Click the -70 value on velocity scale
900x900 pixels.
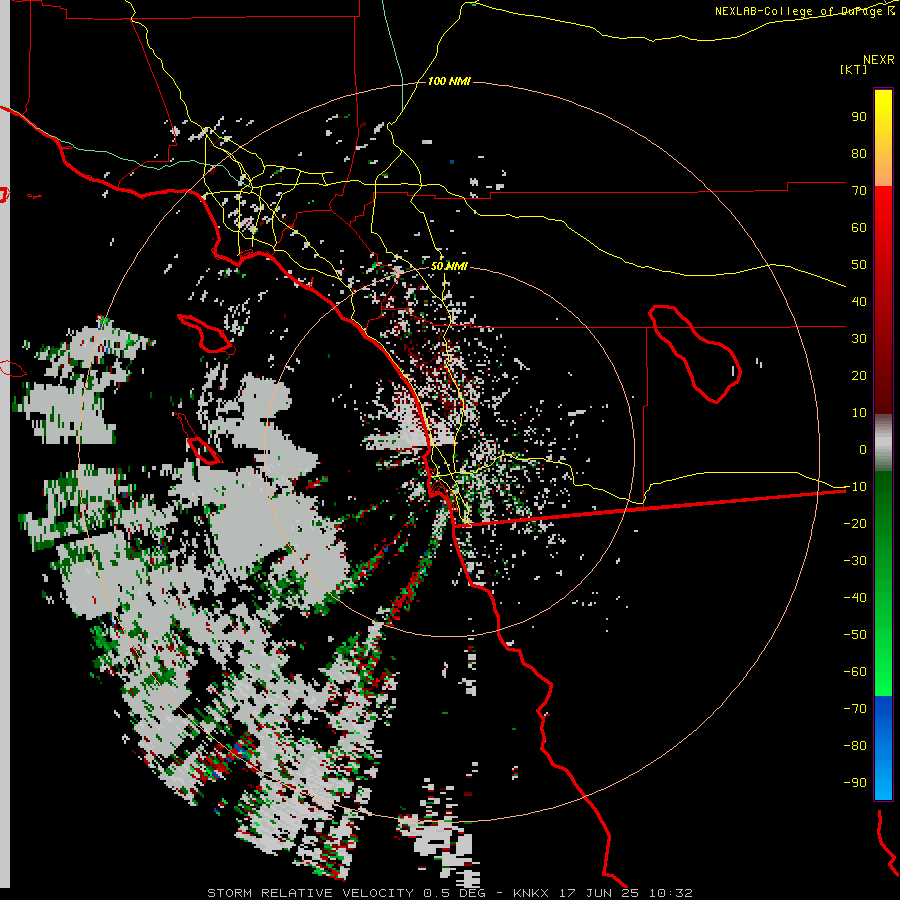pyautogui.click(x=855, y=709)
